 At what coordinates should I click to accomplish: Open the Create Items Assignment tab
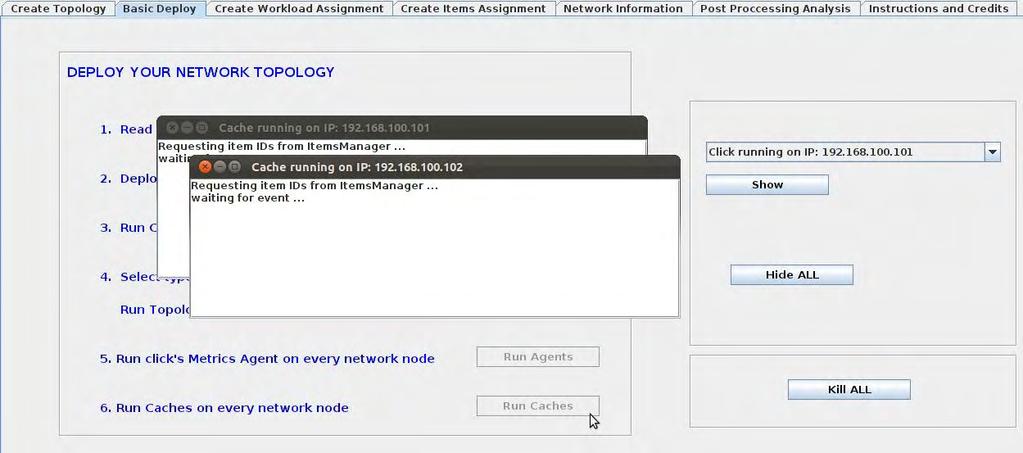pyautogui.click(x=473, y=8)
